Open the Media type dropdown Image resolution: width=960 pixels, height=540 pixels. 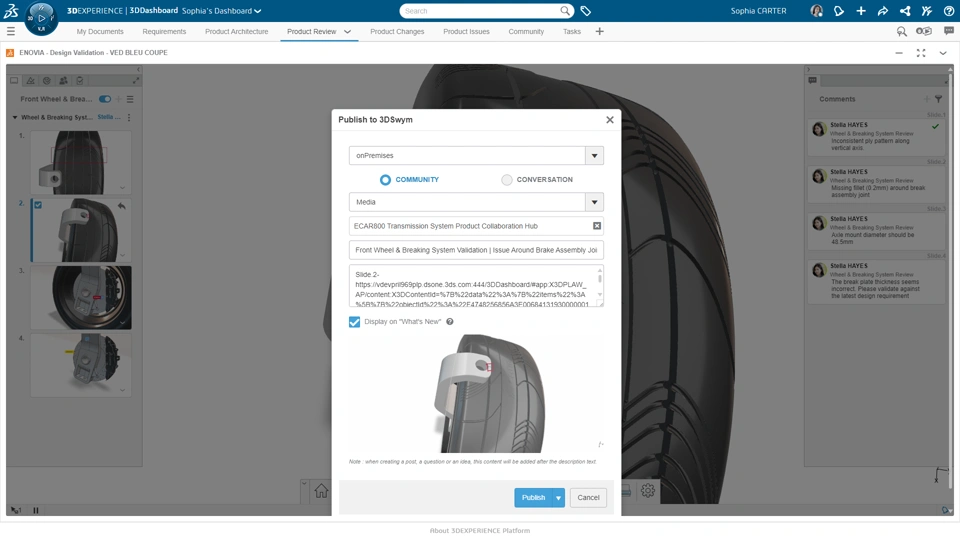[594, 202]
